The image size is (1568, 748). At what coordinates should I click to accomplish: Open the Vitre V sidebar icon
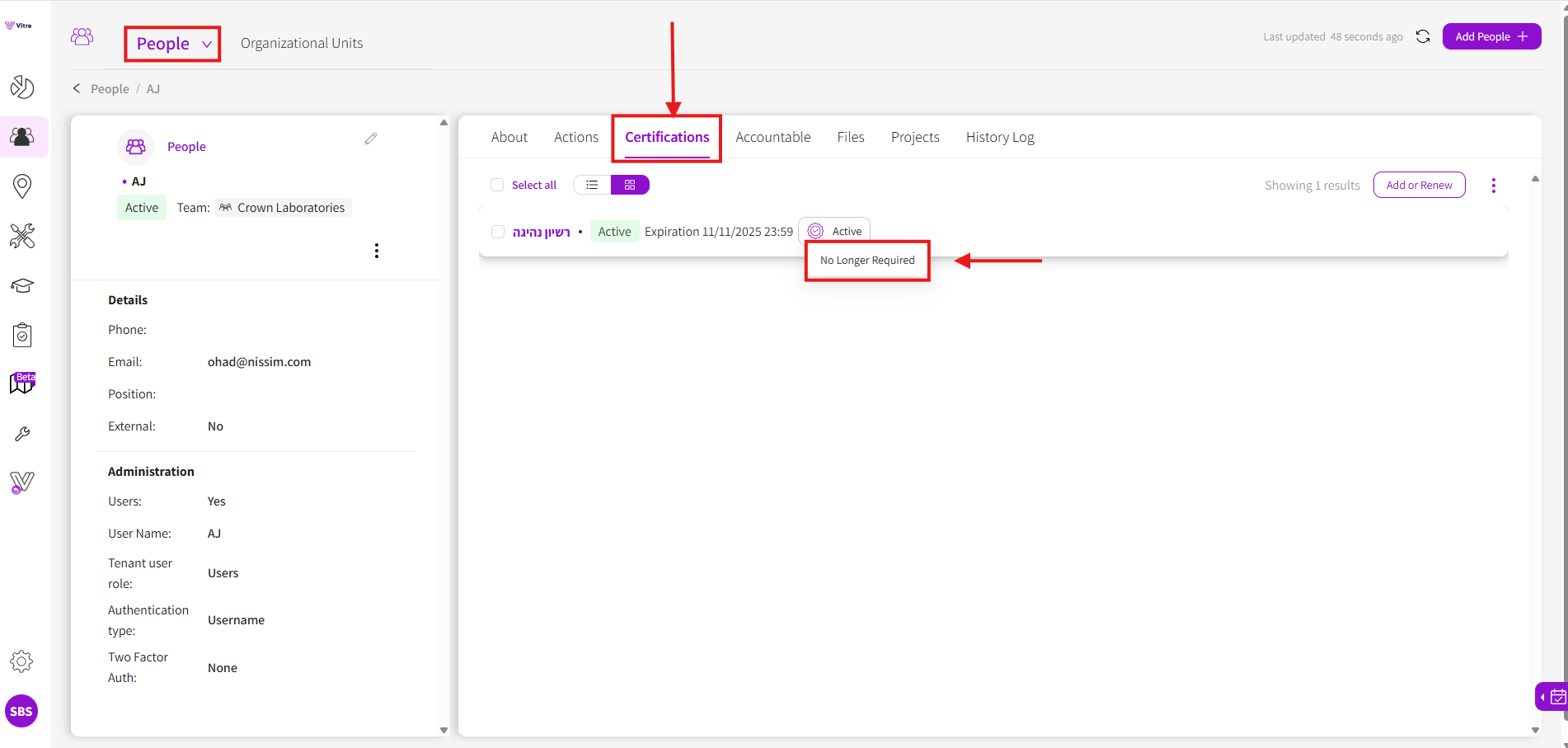click(22, 482)
